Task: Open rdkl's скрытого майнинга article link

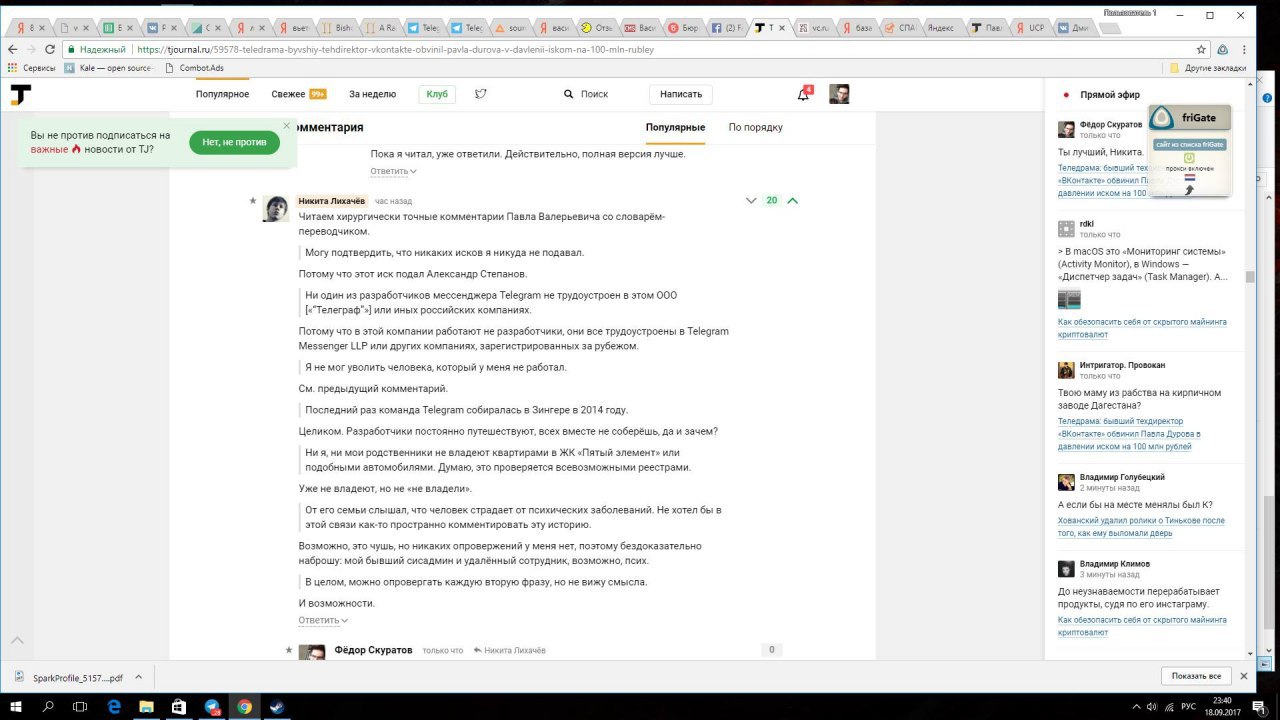Action: pos(1142,327)
